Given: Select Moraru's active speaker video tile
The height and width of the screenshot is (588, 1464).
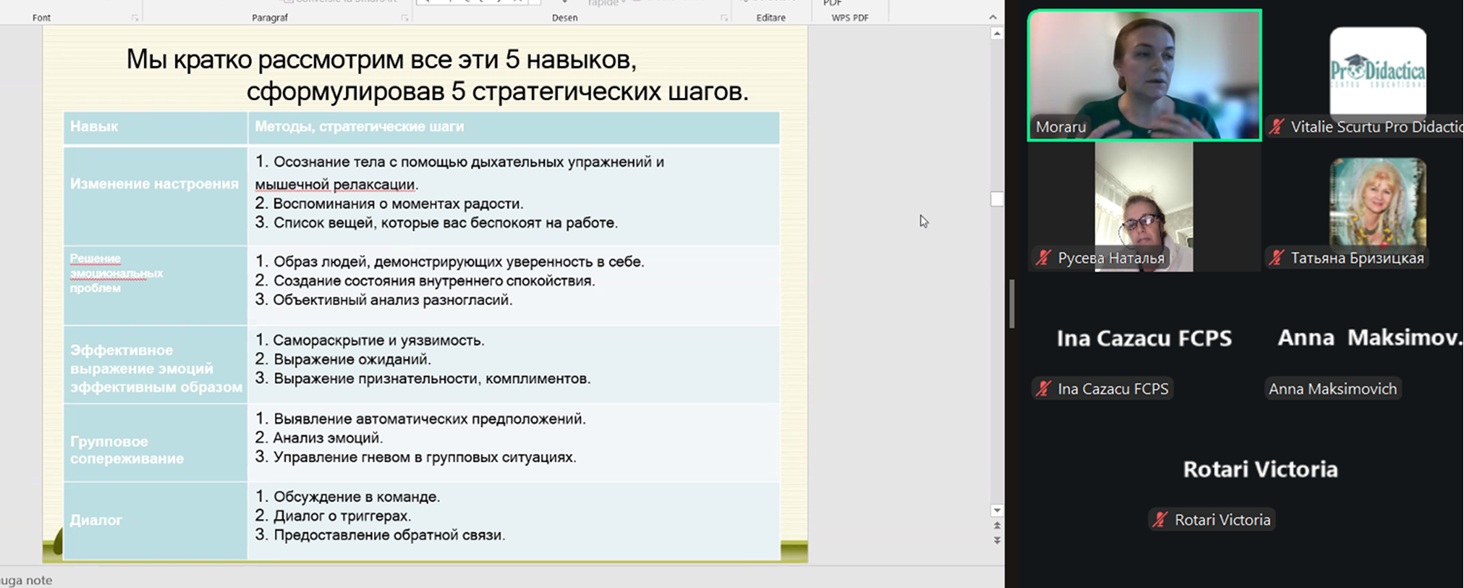Looking at the screenshot, I should click(1144, 75).
